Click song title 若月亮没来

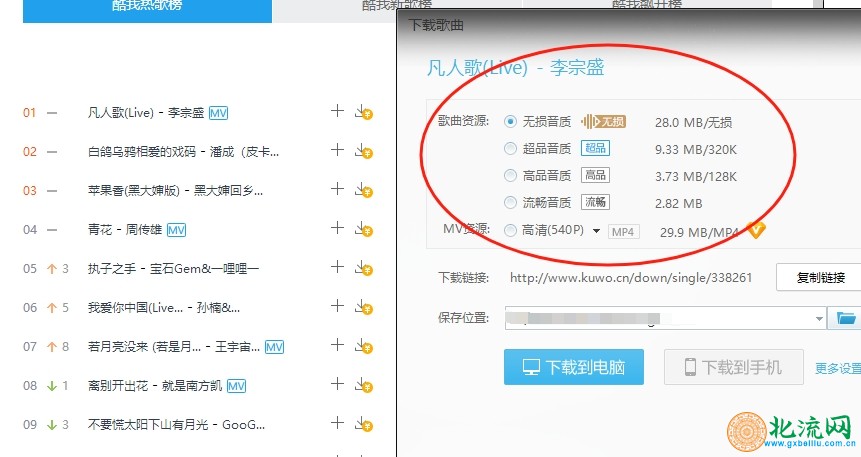(174, 347)
